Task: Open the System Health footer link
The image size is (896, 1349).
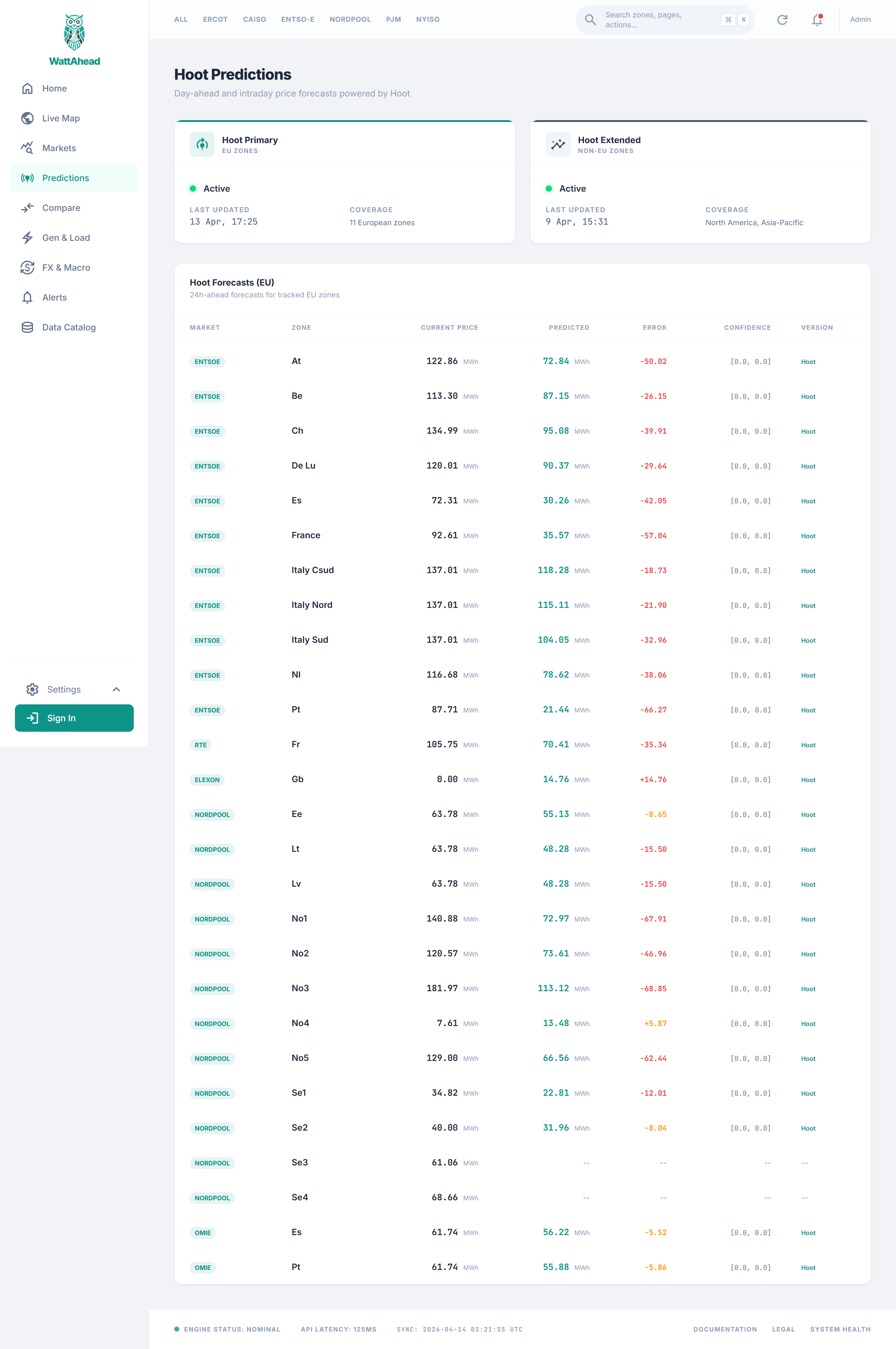Action: tap(840, 1330)
